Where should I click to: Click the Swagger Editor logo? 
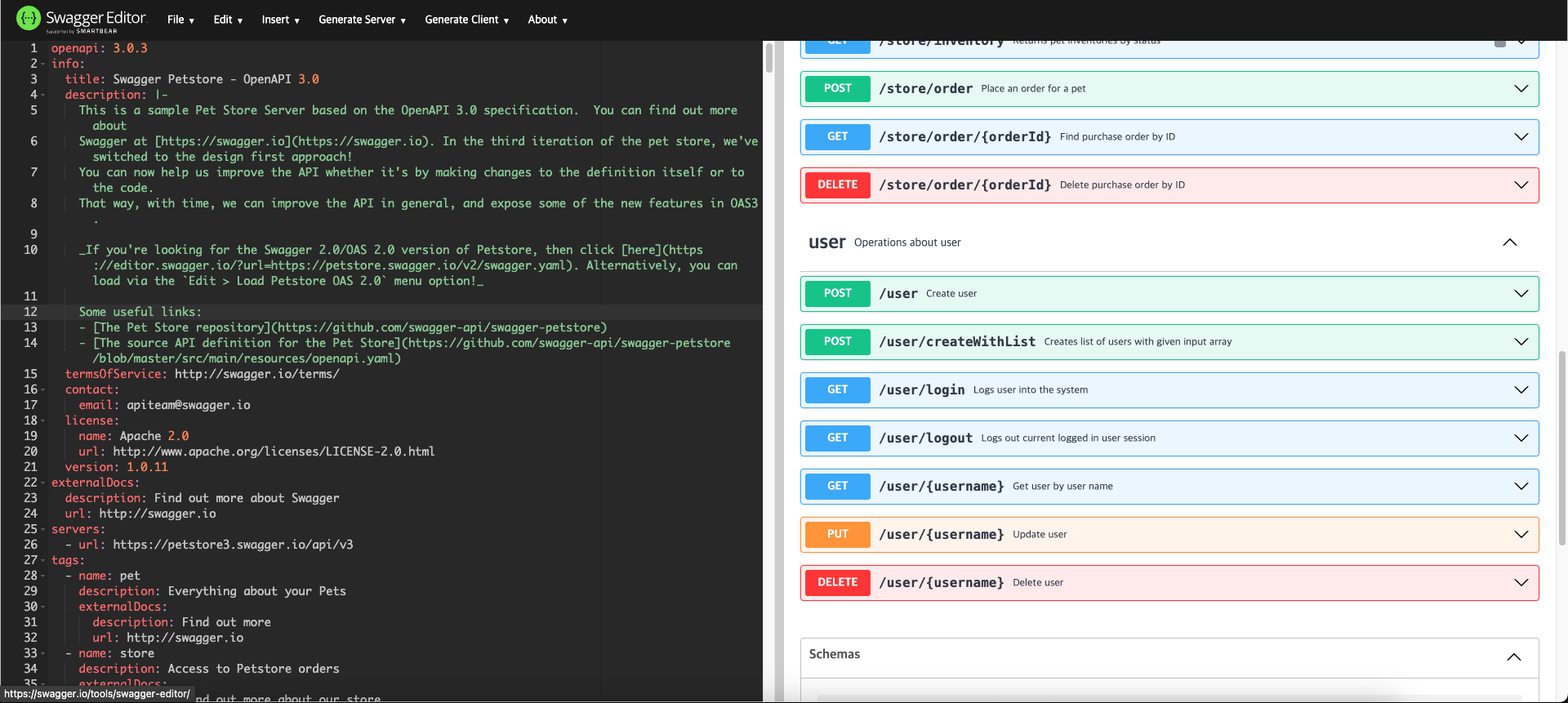pos(81,20)
